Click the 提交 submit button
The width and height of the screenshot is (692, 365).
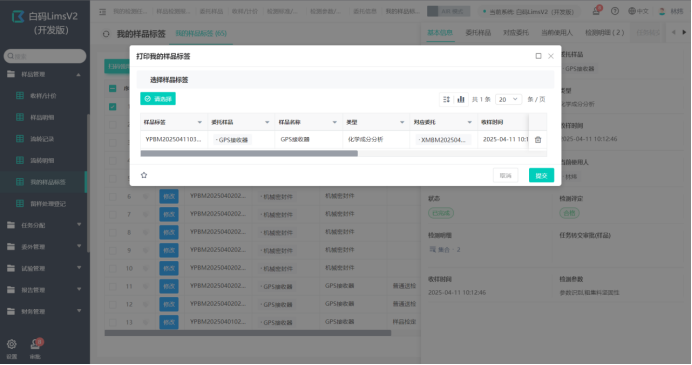[x=542, y=176]
